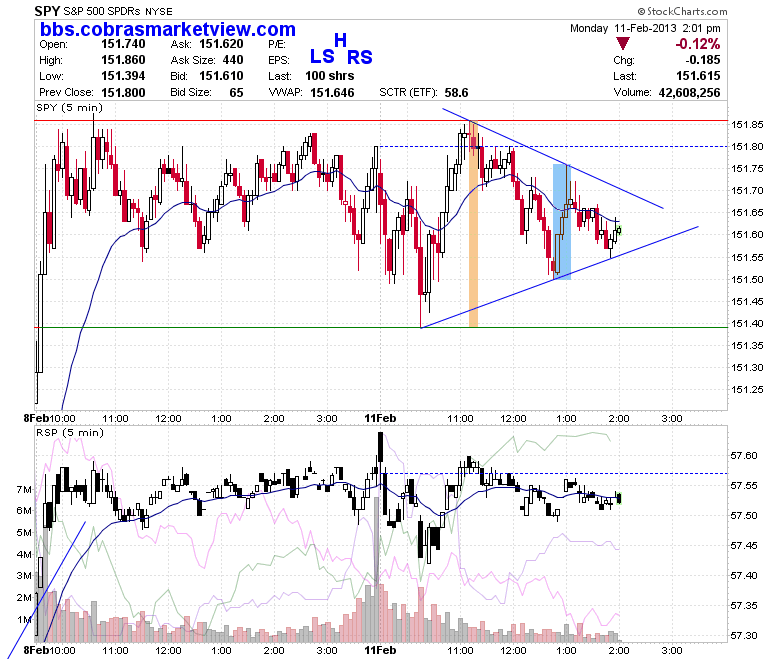Click the 11Feb label on upper time axis
Image resolution: width=780 pixels, height=659 pixels.
pos(380,418)
